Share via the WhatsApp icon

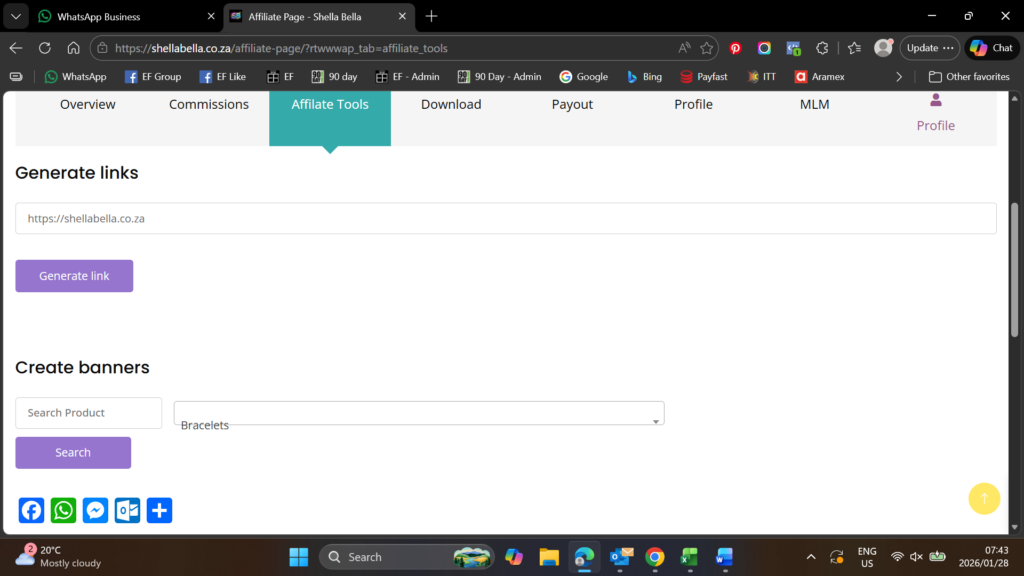click(64, 510)
